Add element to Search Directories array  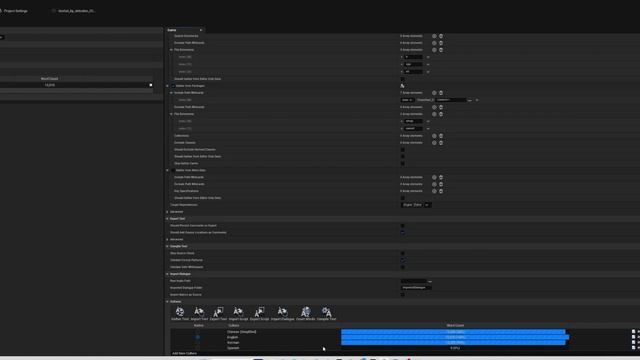(x=434, y=36)
